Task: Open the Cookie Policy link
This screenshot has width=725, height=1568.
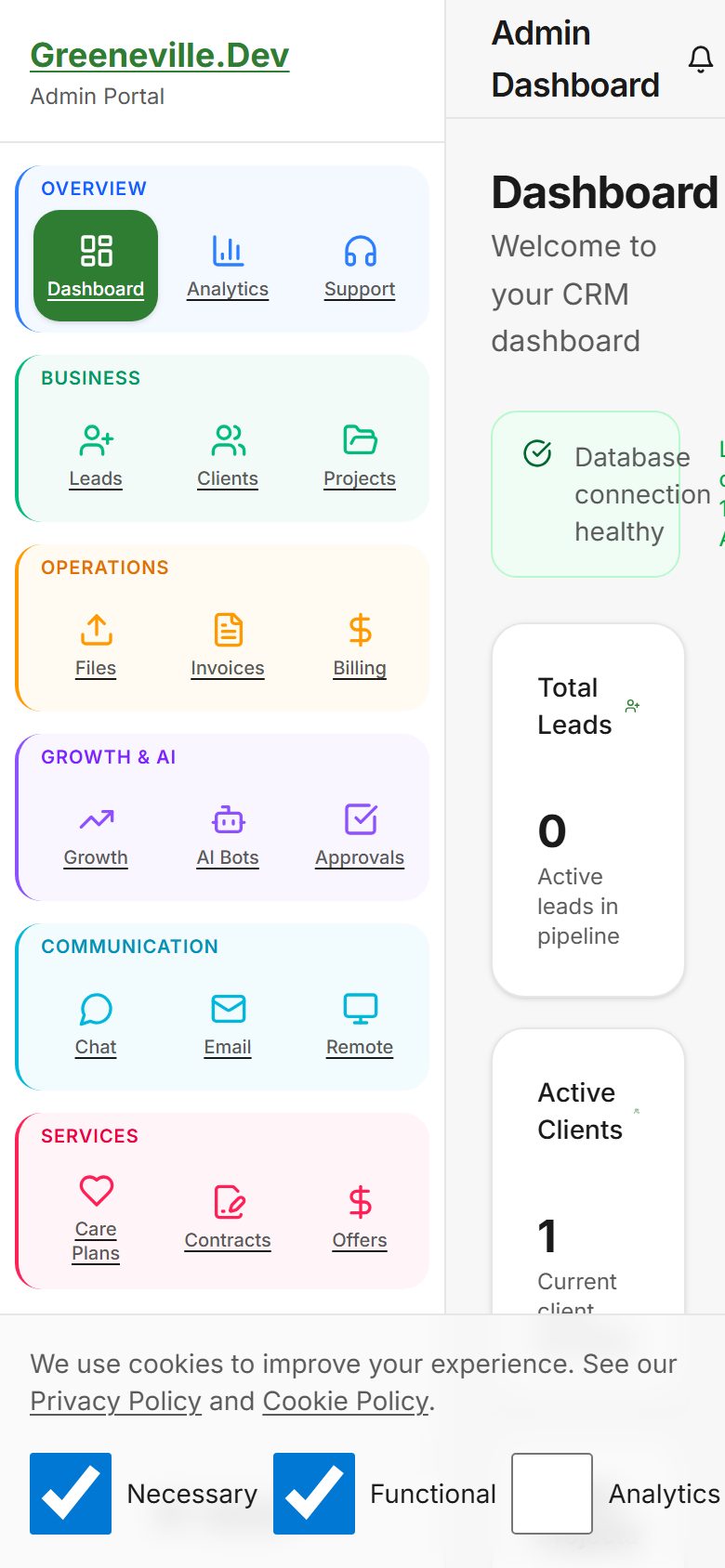Action: tap(346, 1401)
